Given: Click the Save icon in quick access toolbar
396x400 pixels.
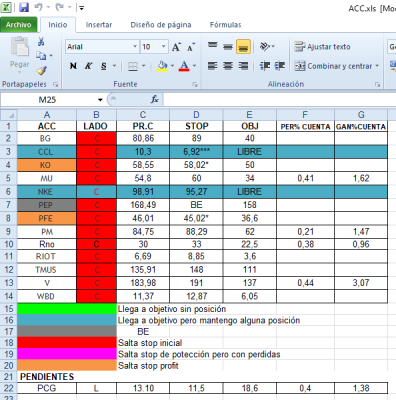Looking at the screenshot, I should coord(24,7).
